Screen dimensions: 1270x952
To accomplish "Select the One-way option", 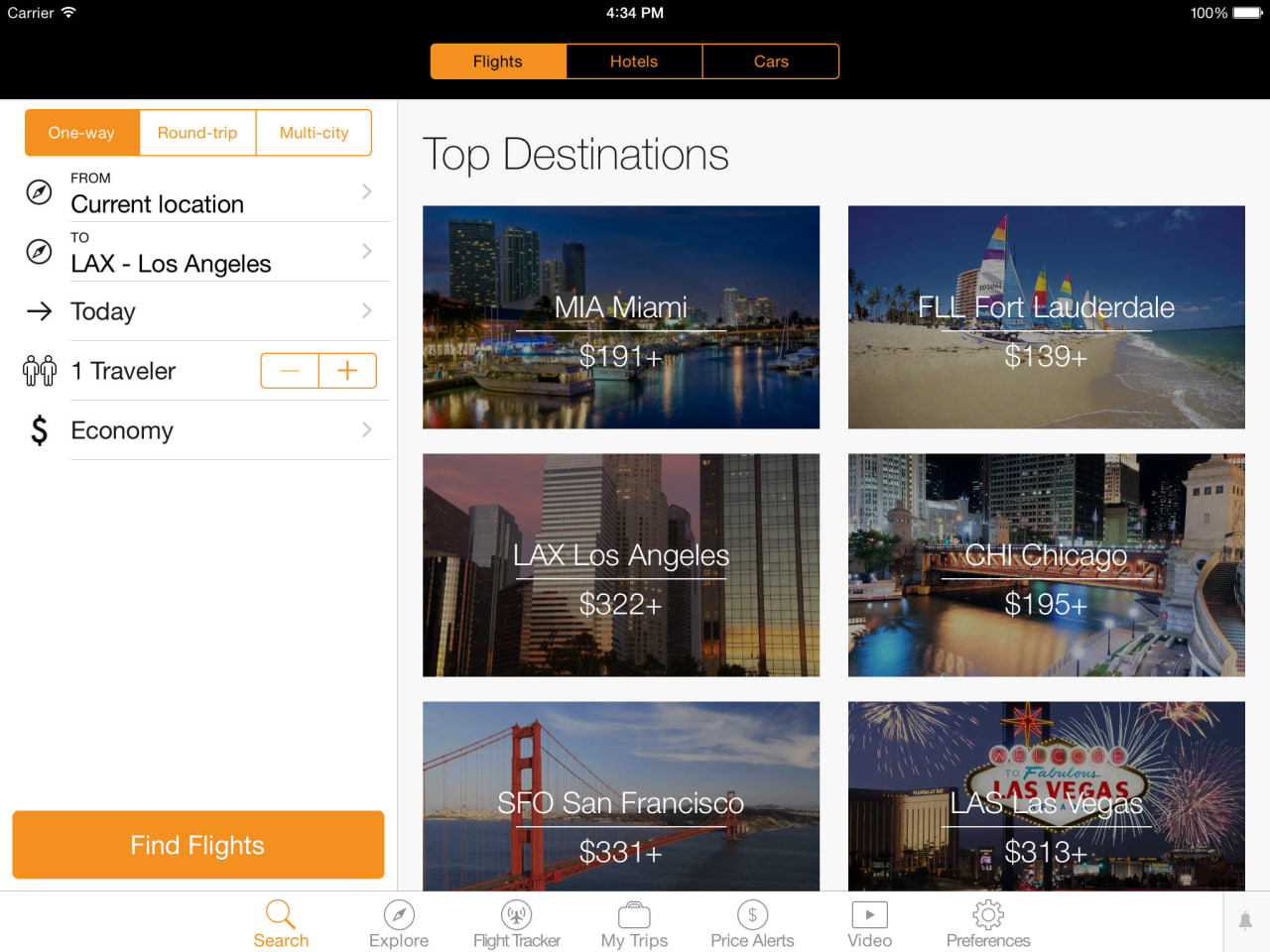I will (x=81, y=132).
